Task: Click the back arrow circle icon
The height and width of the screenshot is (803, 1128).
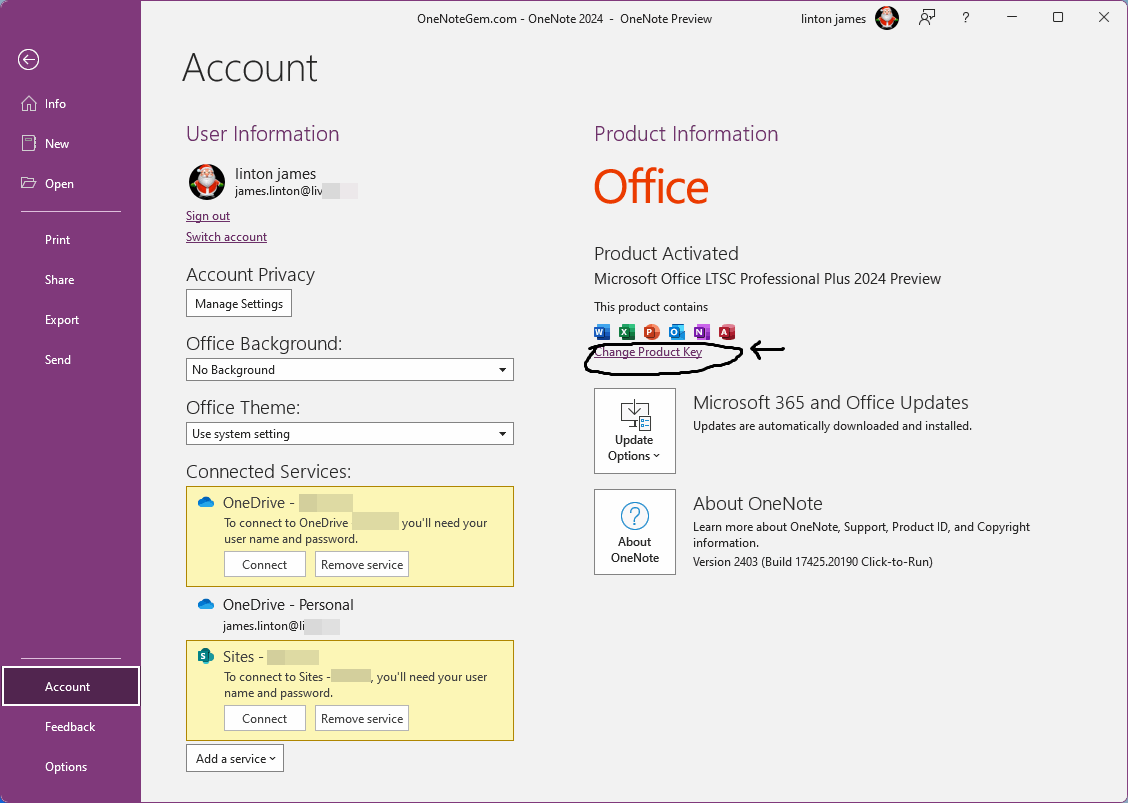Action: click(x=29, y=60)
